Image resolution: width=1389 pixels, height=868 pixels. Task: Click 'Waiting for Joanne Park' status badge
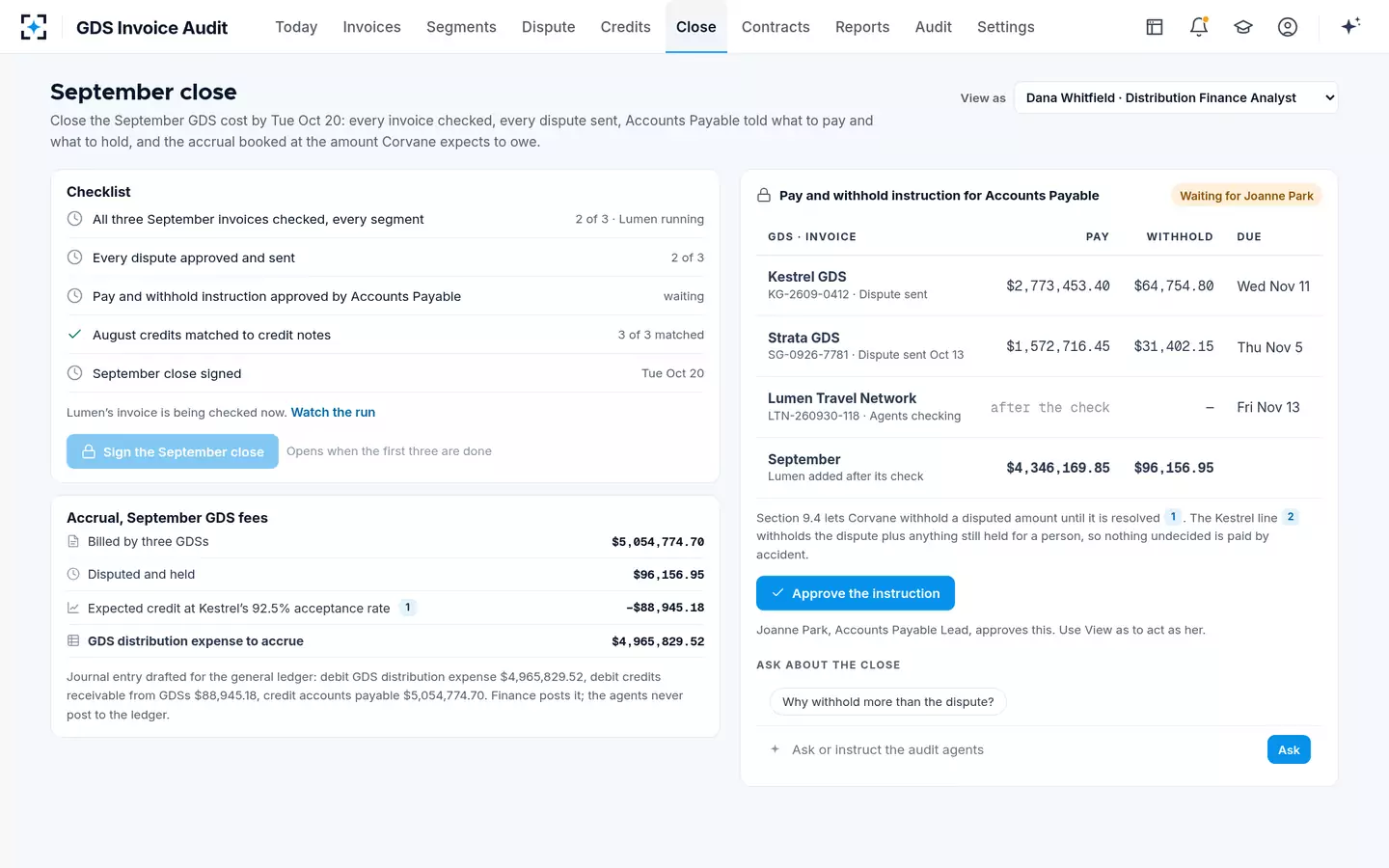click(x=1246, y=196)
